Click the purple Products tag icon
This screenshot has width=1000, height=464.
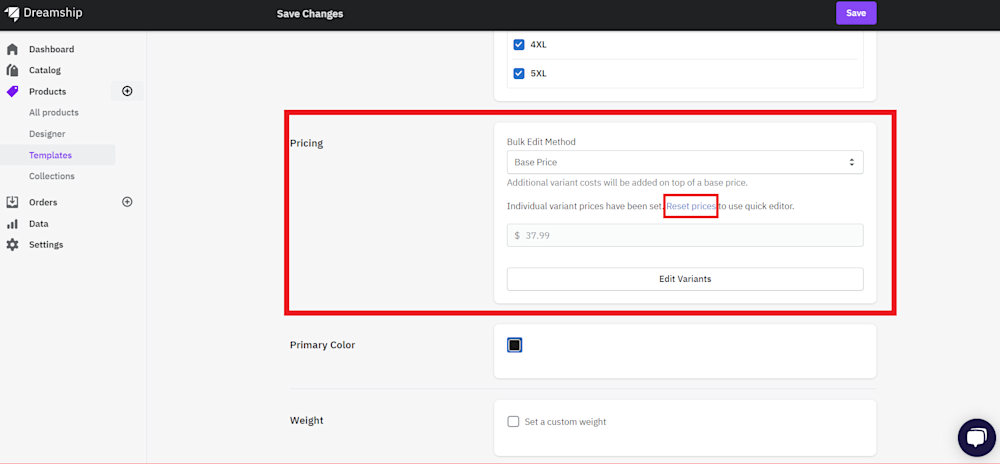point(12,91)
